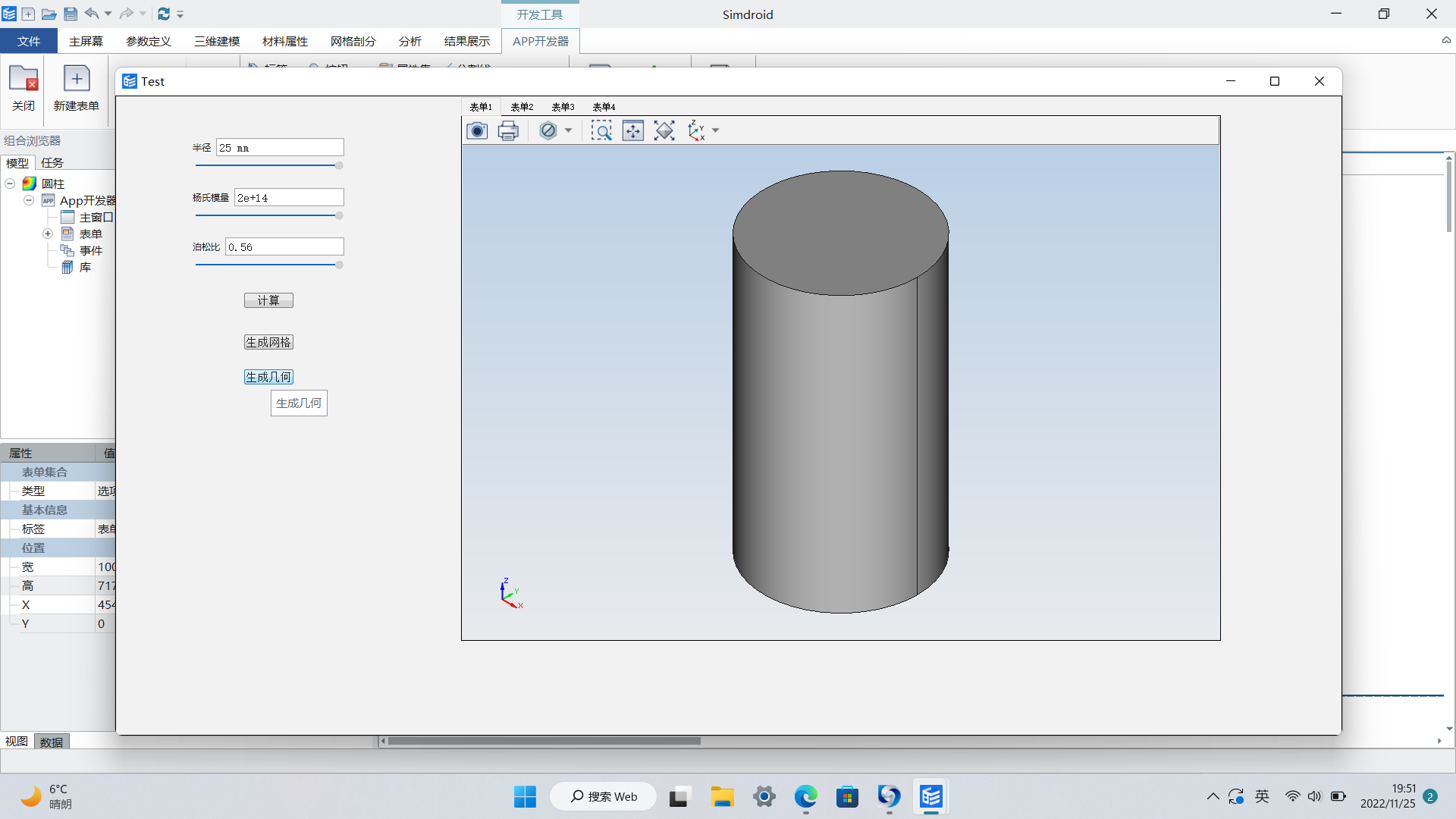This screenshot has width=1456, height=819.
Task: Open the 文件 menu
Action: click(29, 41)
